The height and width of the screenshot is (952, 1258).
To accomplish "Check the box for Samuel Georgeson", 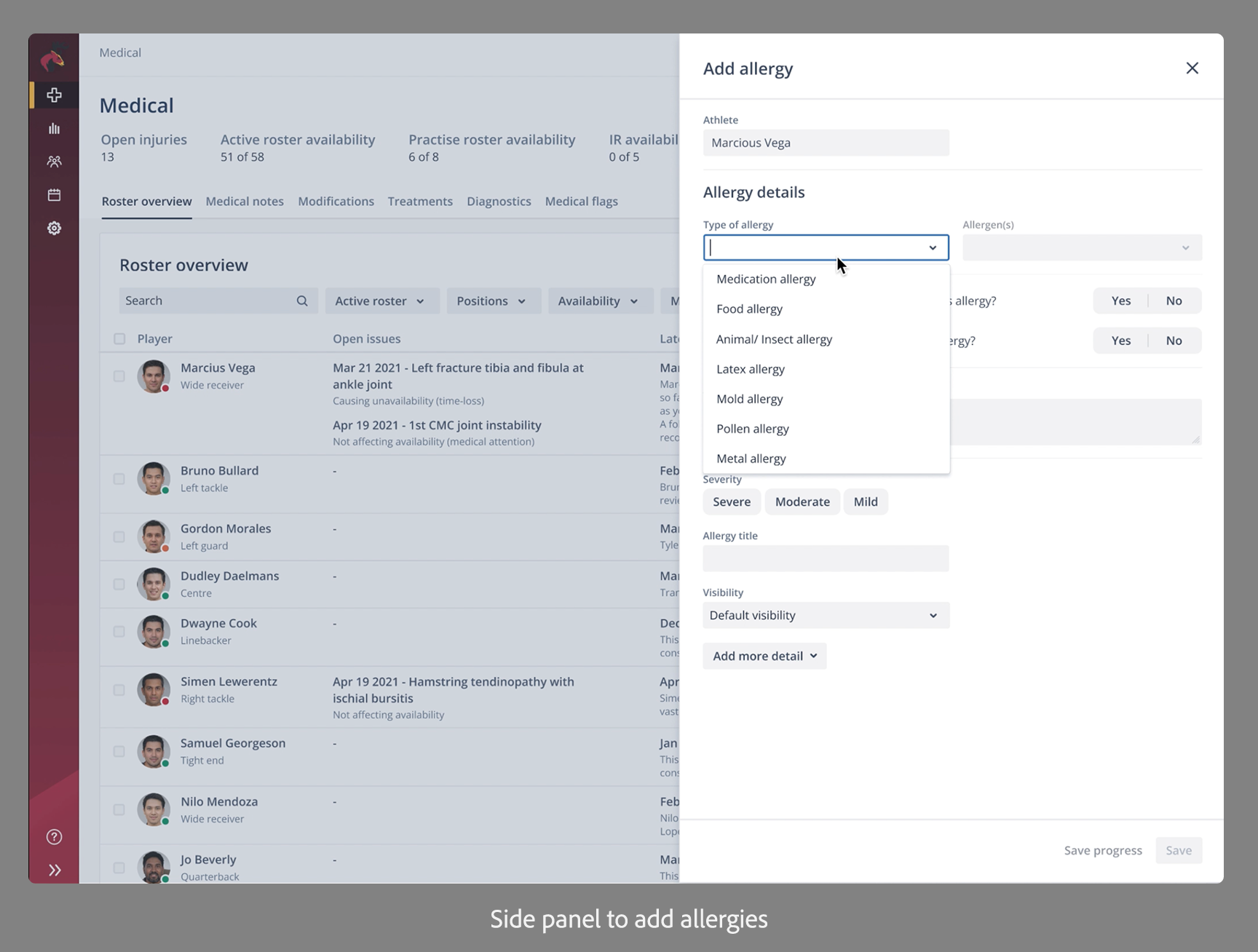I will [119, 751].
